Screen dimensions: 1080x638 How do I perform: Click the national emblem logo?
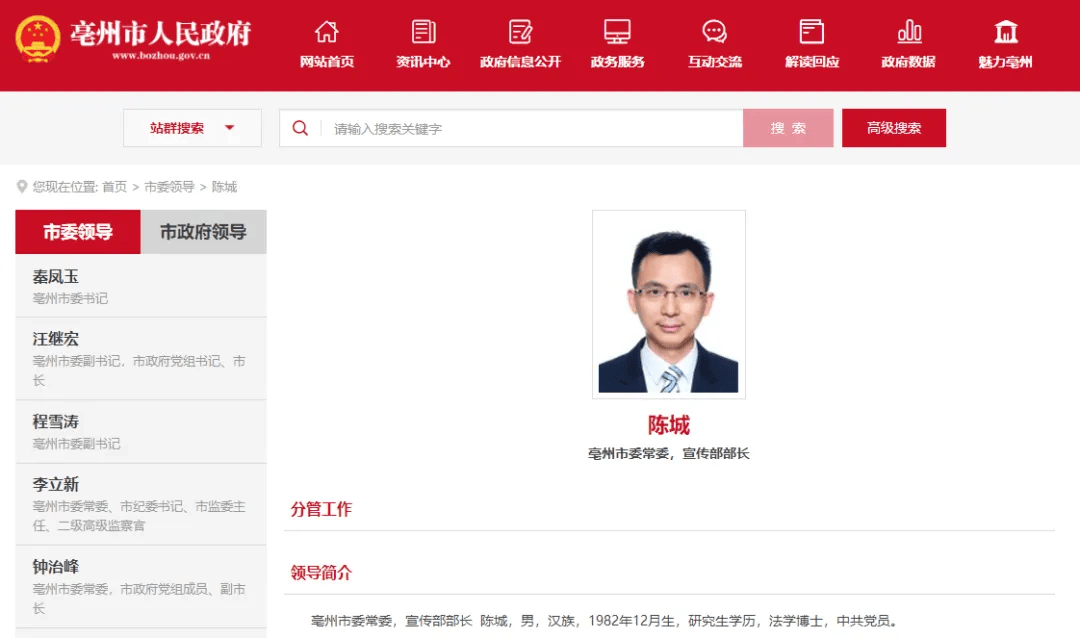(37, 39)
